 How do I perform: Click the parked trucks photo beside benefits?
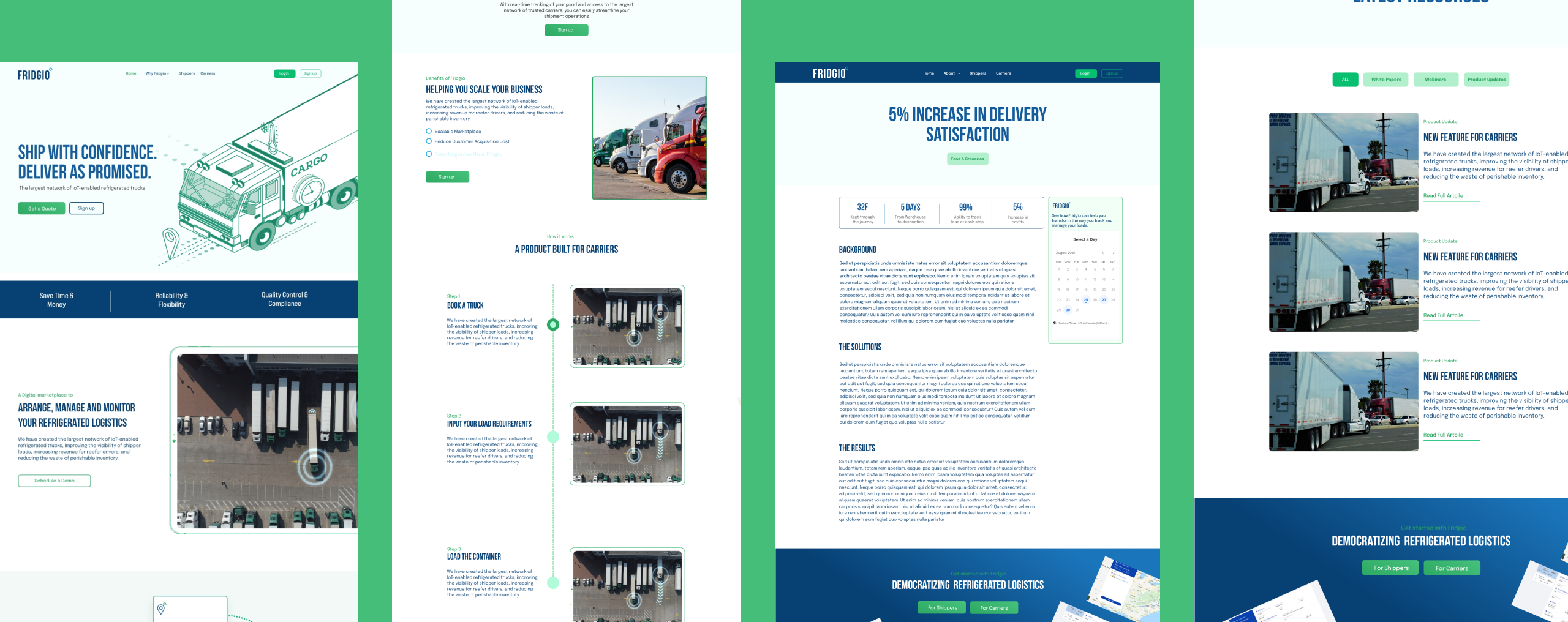(x=650, y=138)
